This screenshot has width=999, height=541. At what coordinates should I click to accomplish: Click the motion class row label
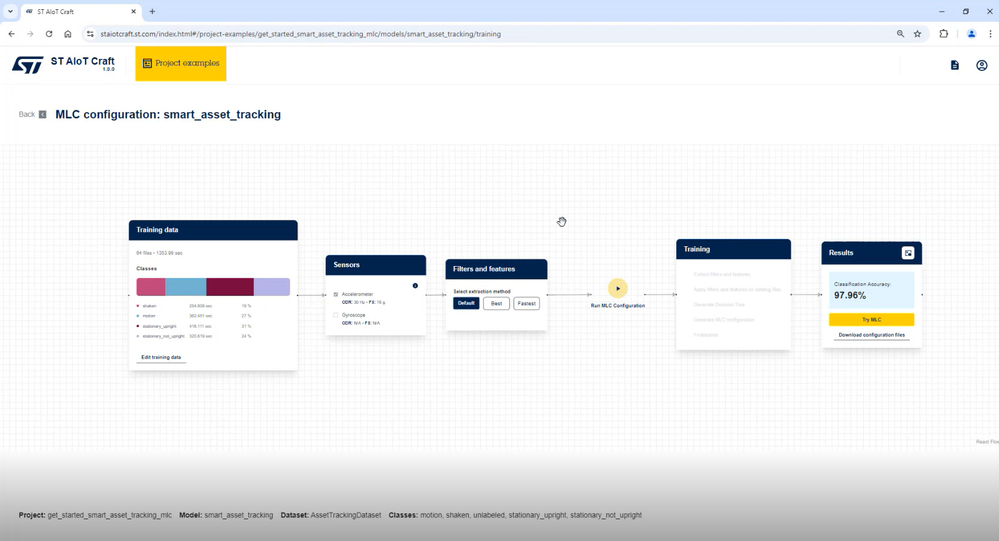click(149, 316)
